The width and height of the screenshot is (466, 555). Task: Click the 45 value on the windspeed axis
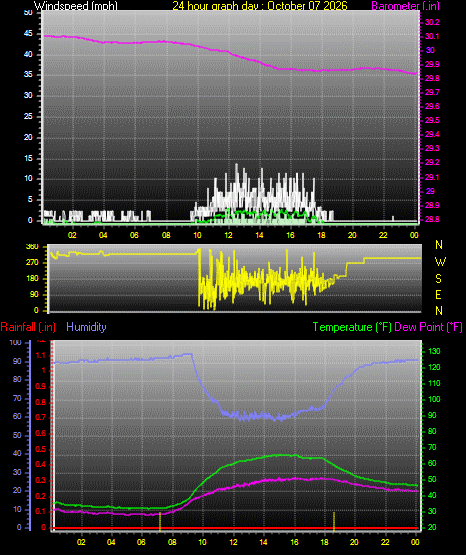pyautogui.click(x=28, y=34)
